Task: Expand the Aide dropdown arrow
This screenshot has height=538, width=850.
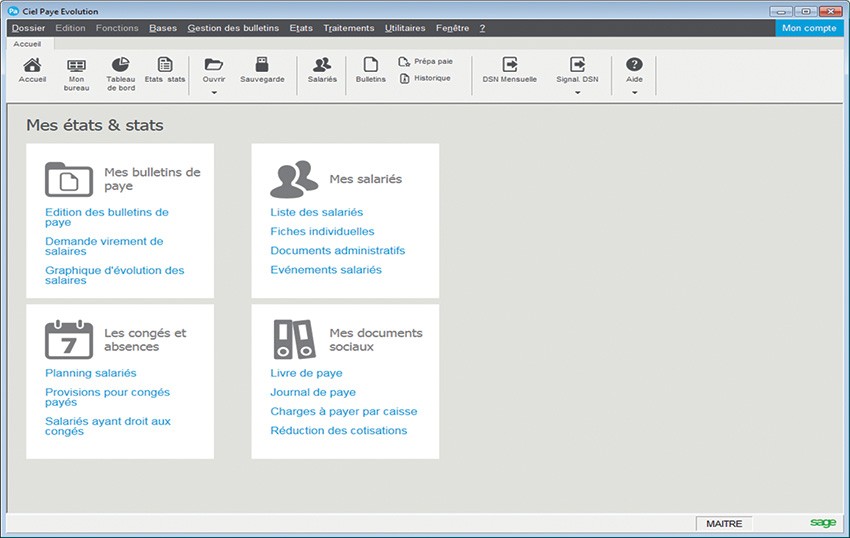Action: pos(634,93)
